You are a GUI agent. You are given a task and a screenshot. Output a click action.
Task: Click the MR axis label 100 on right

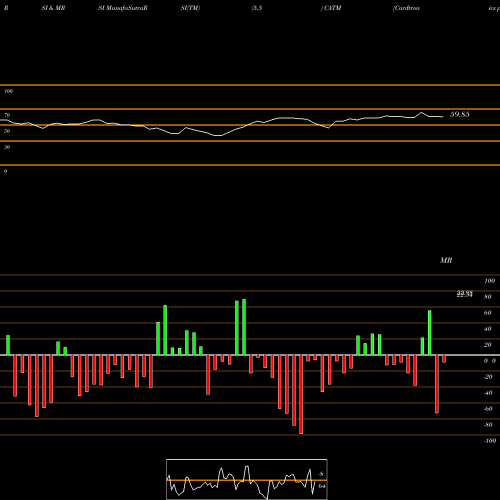click(x=489, y=281)
